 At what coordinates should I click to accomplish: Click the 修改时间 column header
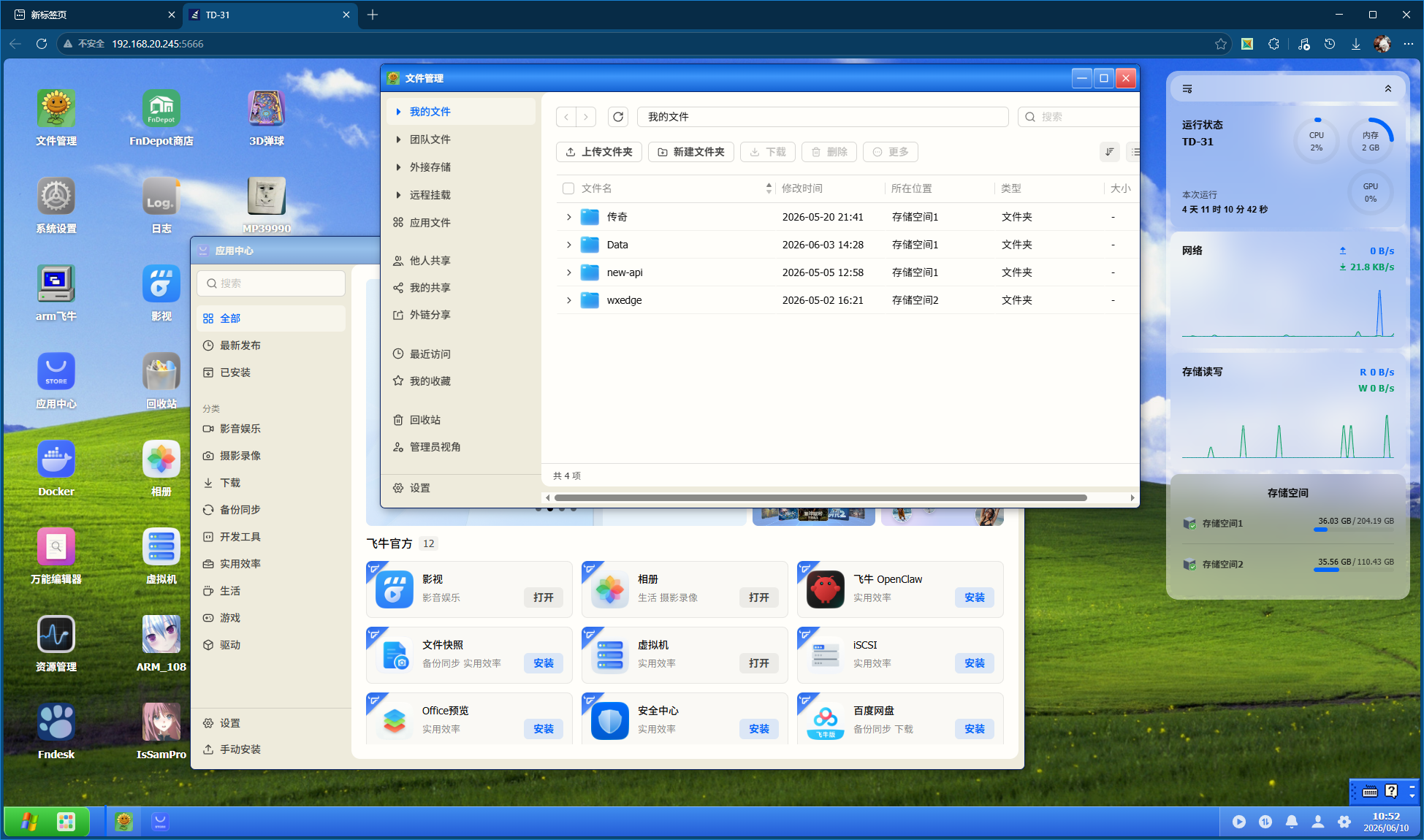(x=802, y=188)
